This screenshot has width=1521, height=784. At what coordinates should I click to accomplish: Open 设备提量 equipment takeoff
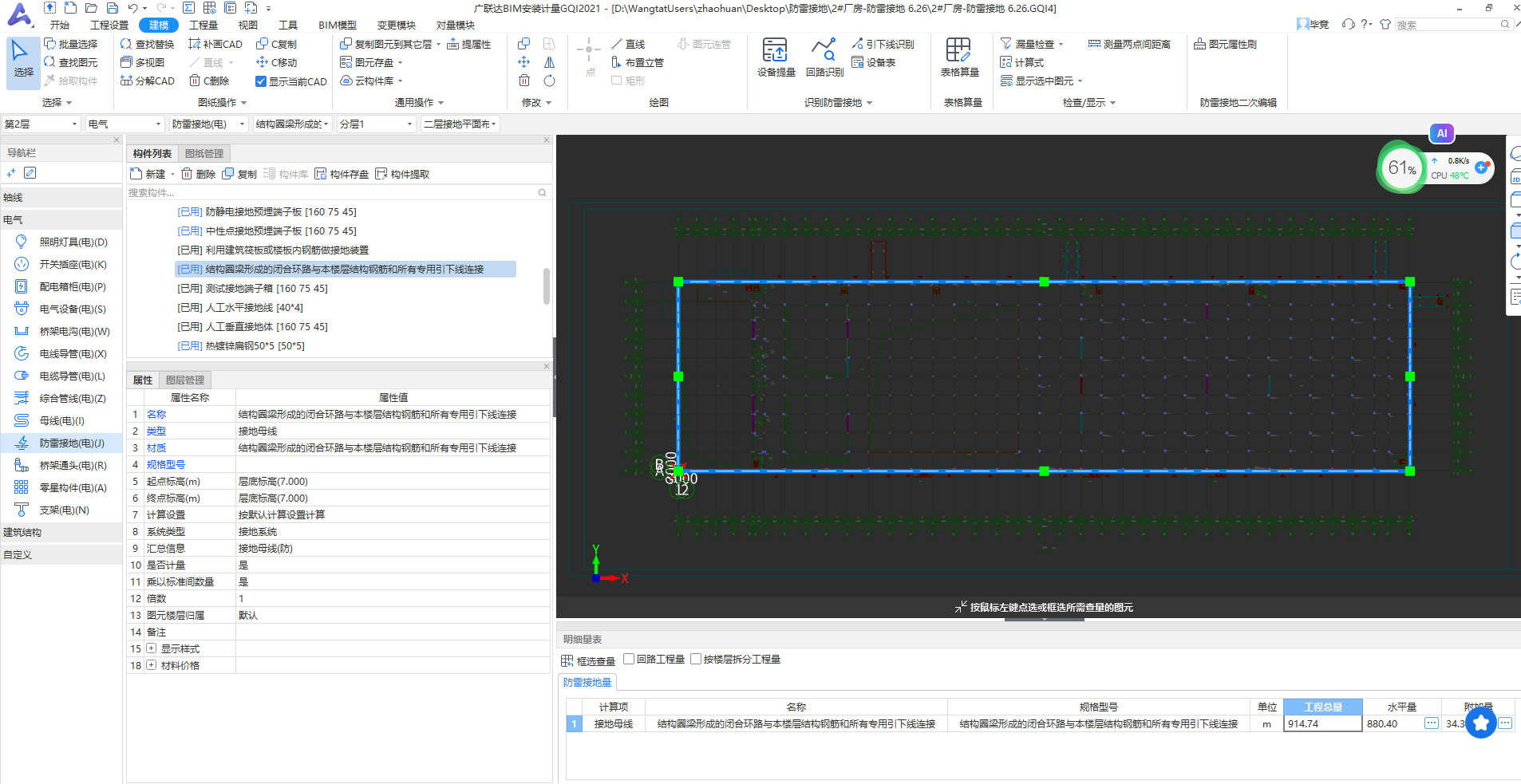click(776, 57)
